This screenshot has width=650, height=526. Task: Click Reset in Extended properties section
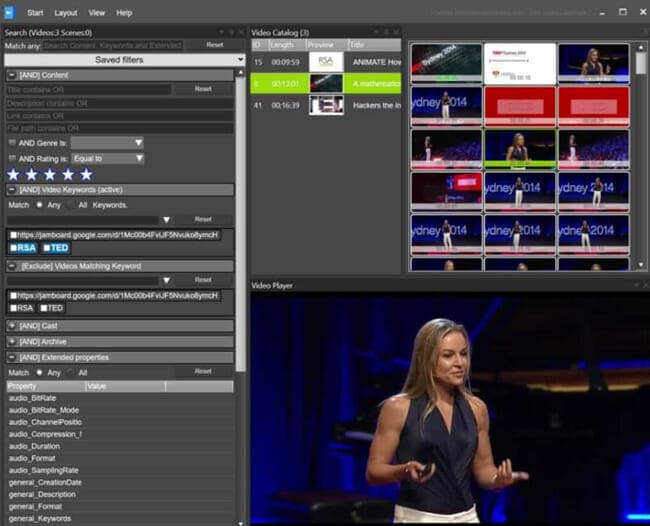[x=203, y=371]
